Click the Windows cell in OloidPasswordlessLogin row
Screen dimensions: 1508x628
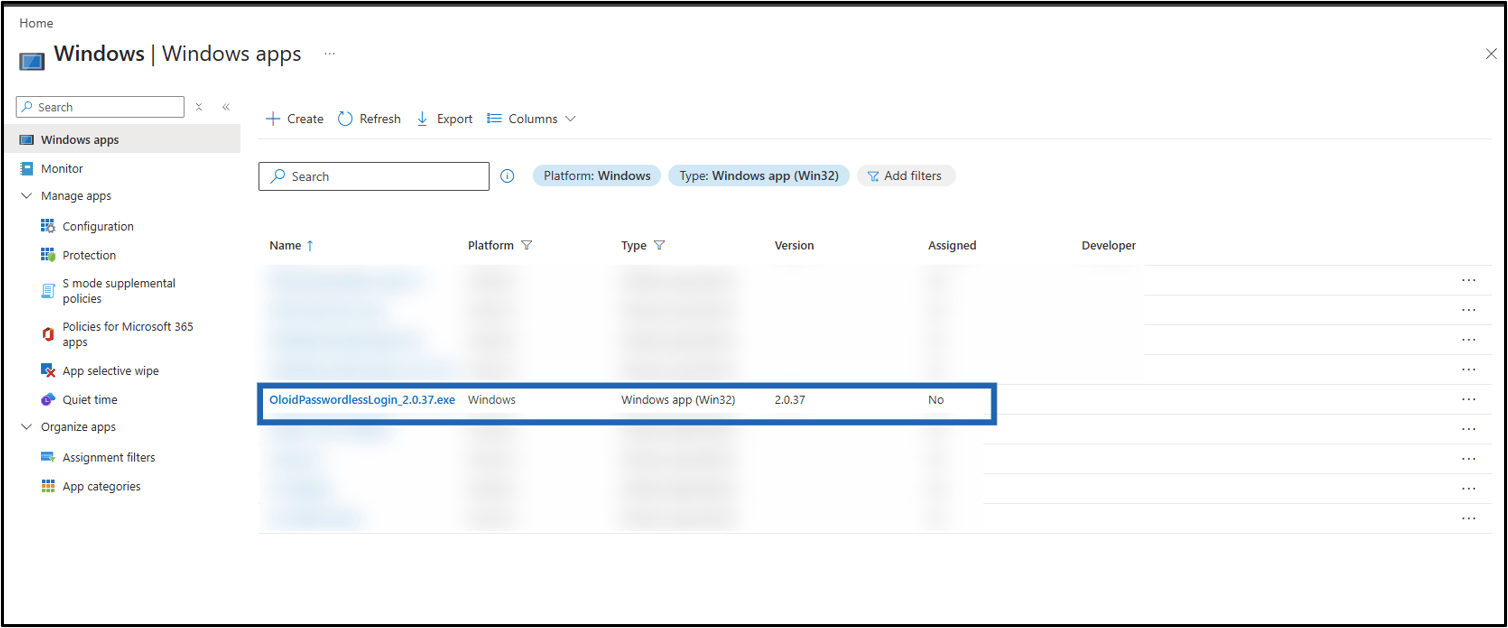492,400
